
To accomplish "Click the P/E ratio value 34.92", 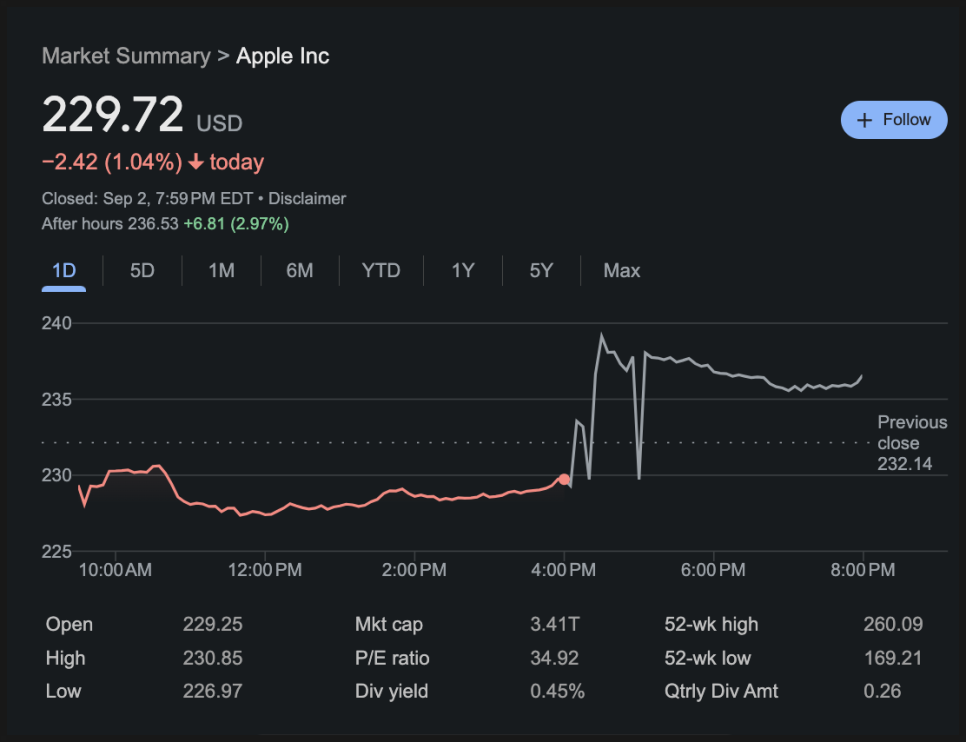I will coord(554,658).
